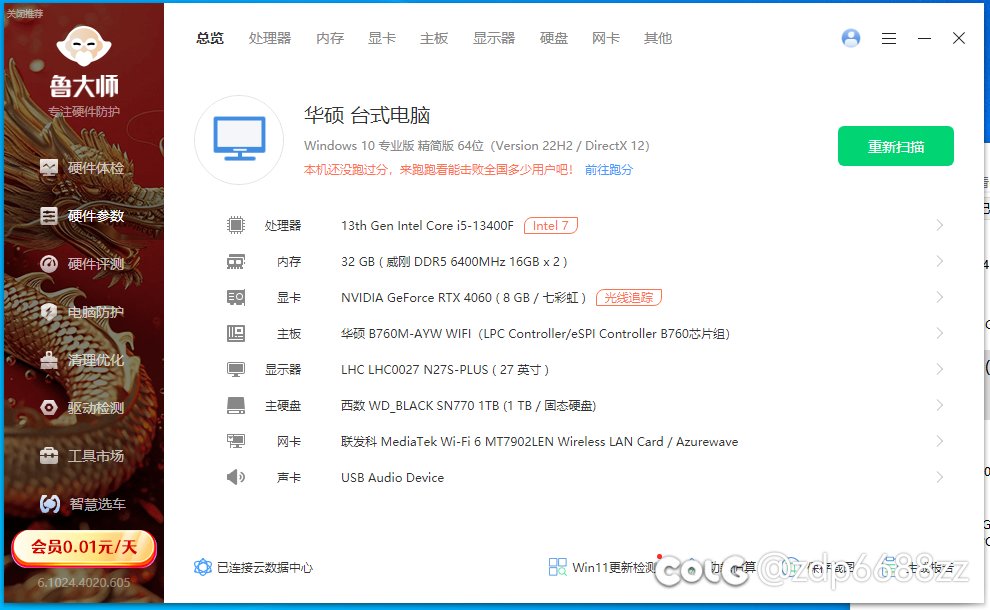The width and height of the screenshot is (990, 610).
Task: Expand the 13th Gen Intel Core row chevron
Action: pos(939,225)
